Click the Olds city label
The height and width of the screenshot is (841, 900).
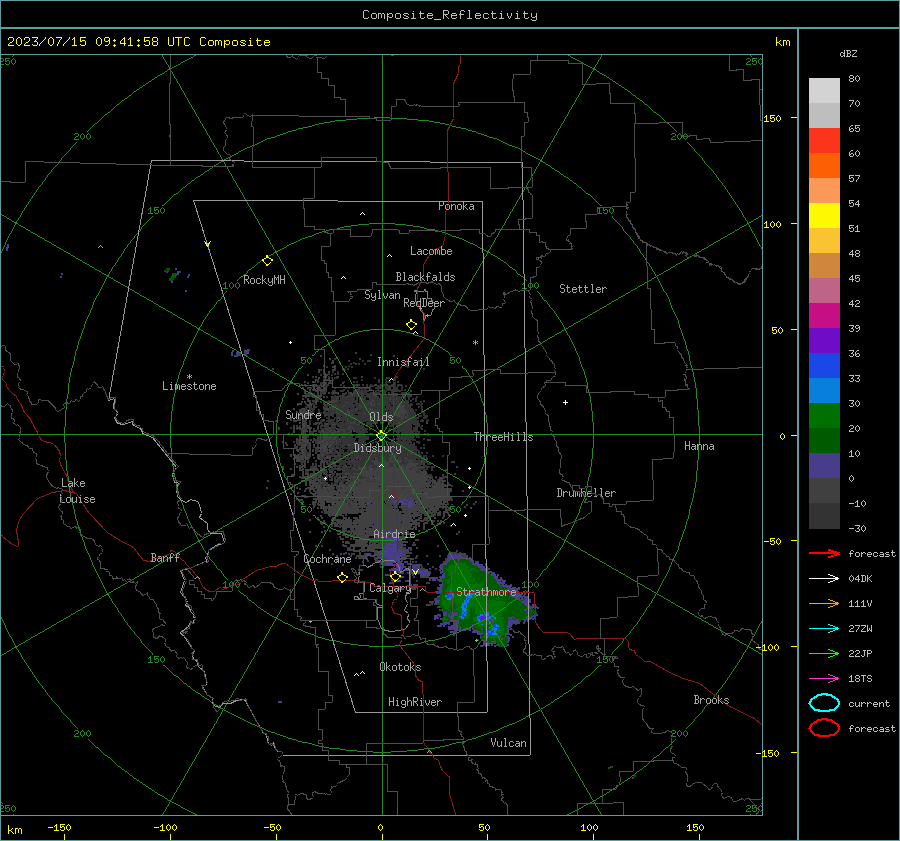pyautogui.click(x=381, y=417)
